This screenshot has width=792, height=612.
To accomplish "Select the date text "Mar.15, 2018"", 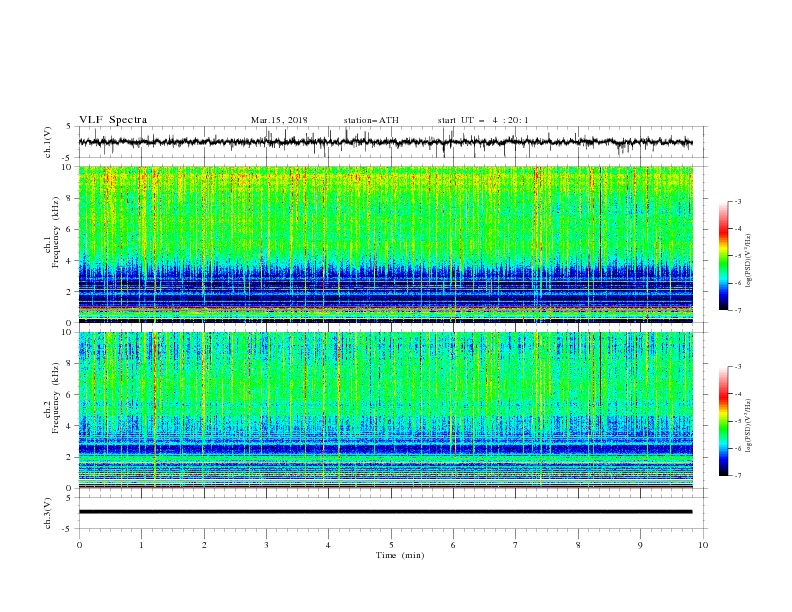I will coord(279,120).
